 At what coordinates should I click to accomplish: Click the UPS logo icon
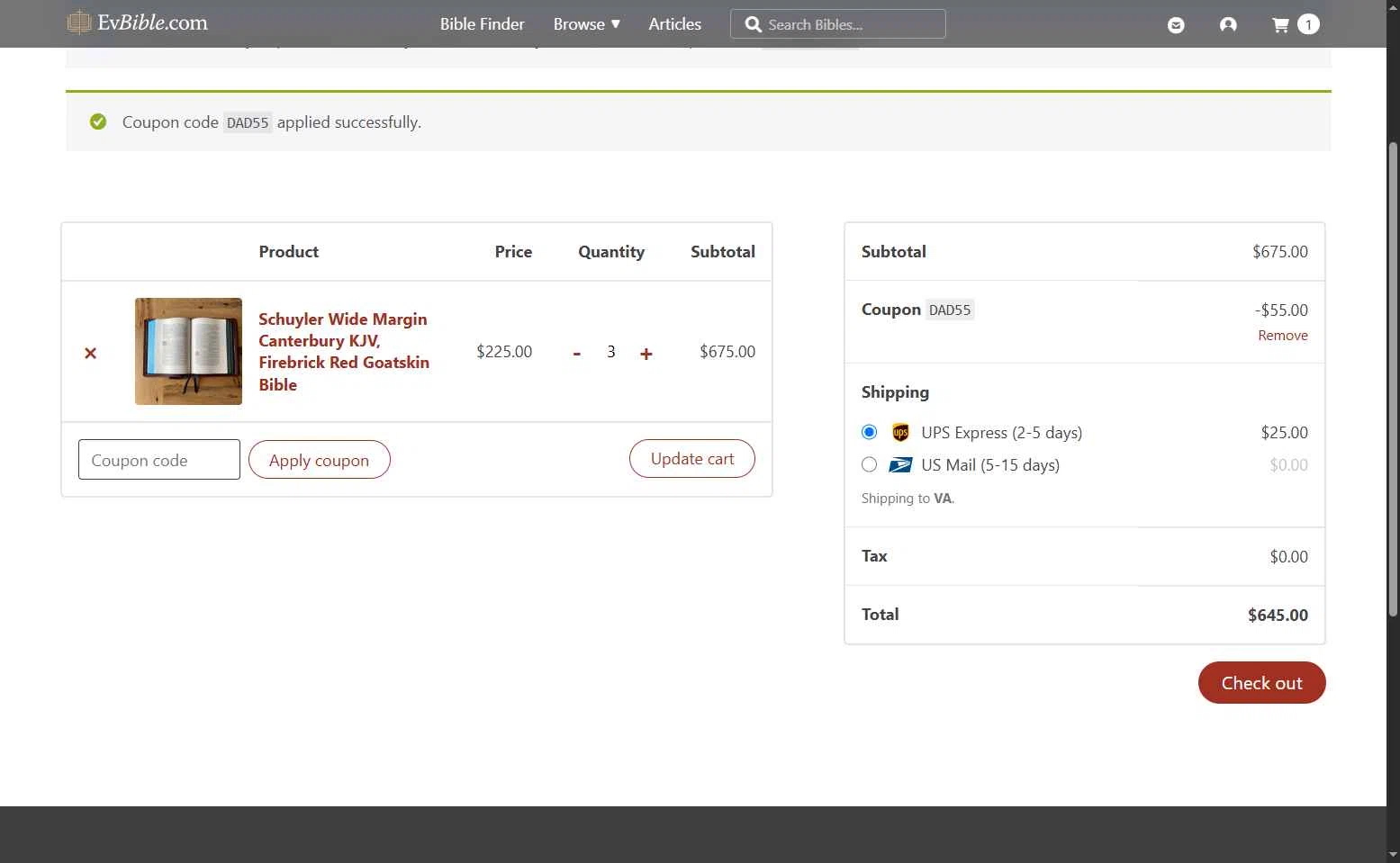point(900,433)
